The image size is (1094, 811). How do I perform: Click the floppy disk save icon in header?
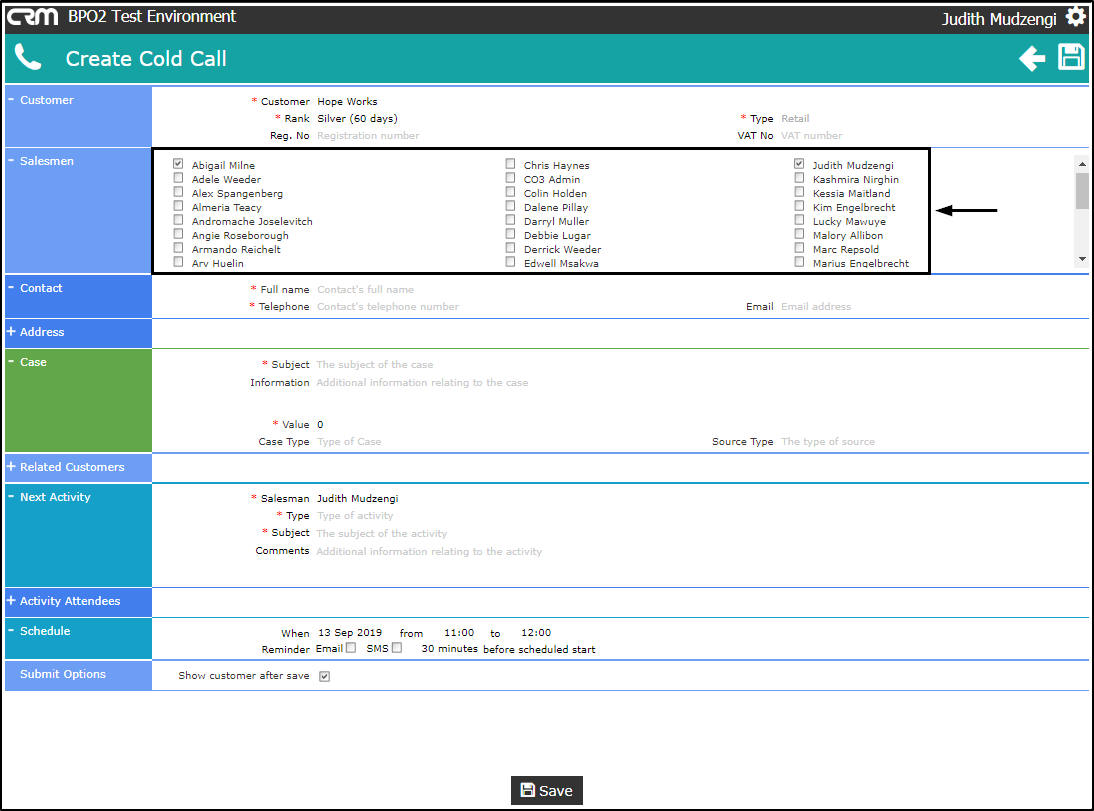coord(1071,58)
